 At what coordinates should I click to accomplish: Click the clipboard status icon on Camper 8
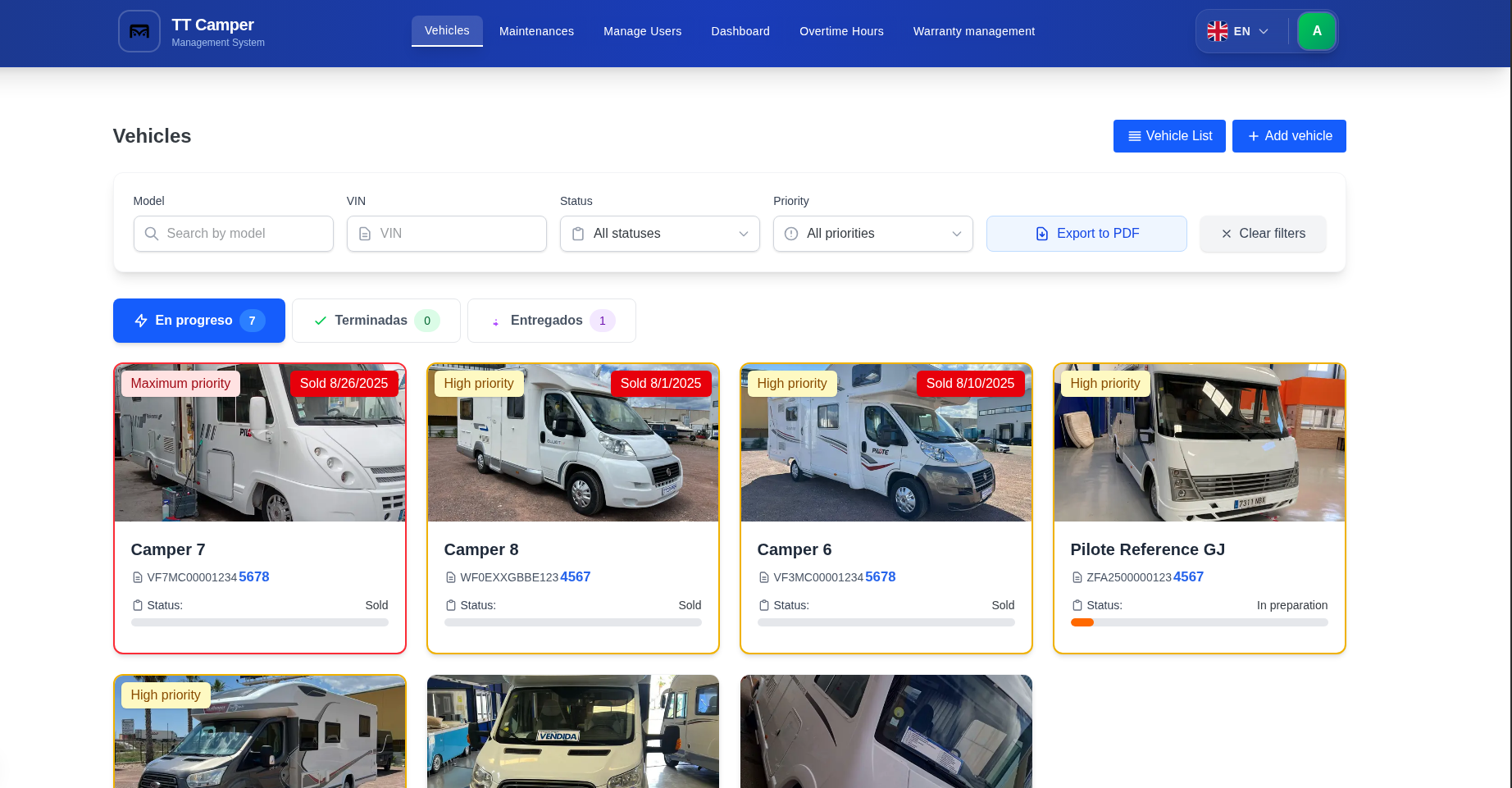point(451,605)
